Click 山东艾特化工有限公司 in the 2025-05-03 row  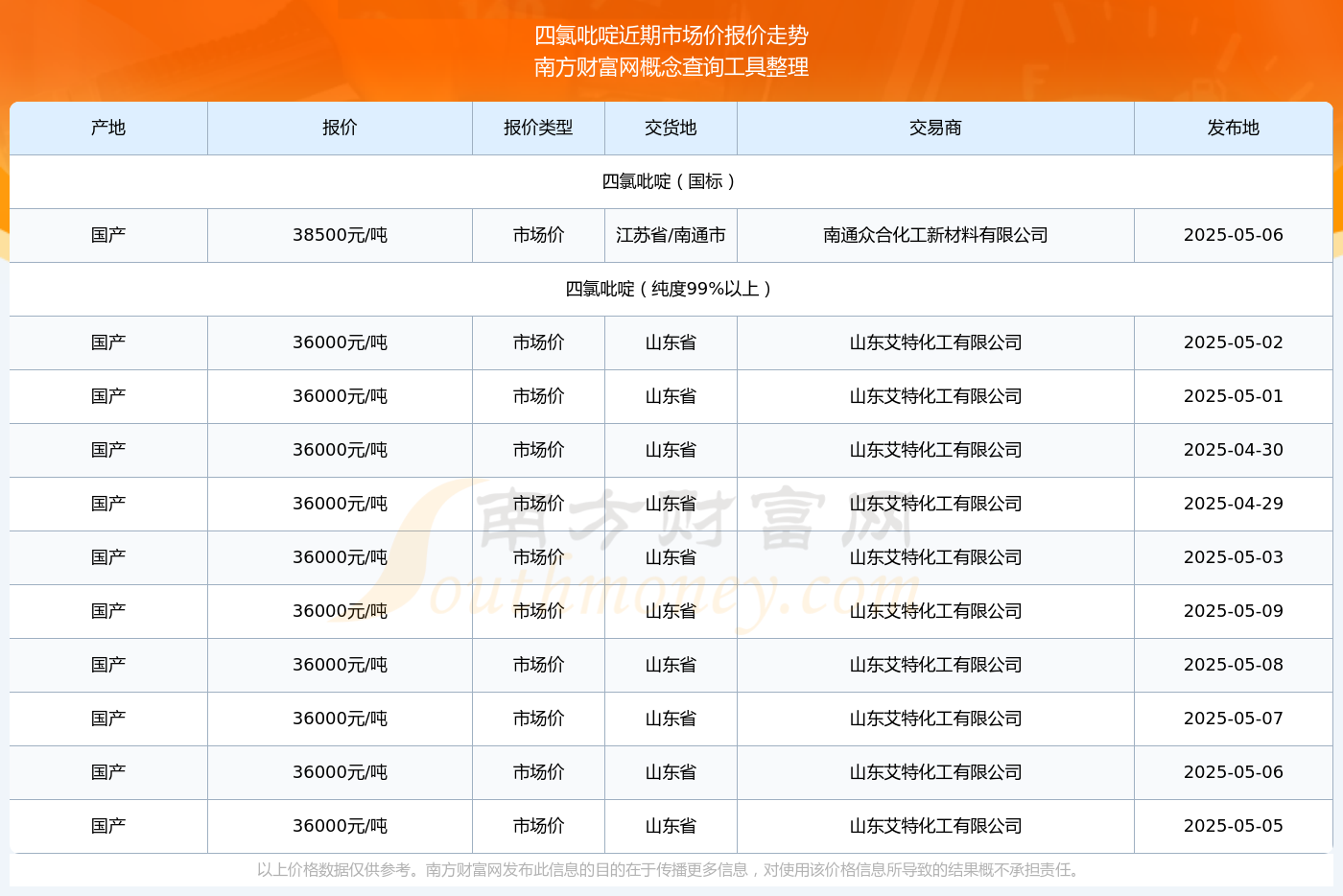point(935,557)
